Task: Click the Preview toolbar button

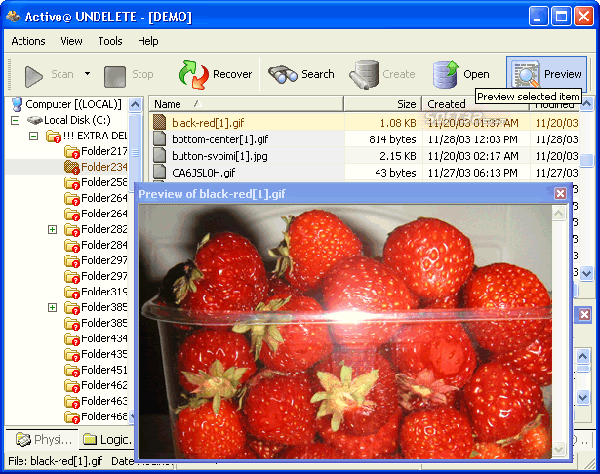Action: [x=546, y=74]
